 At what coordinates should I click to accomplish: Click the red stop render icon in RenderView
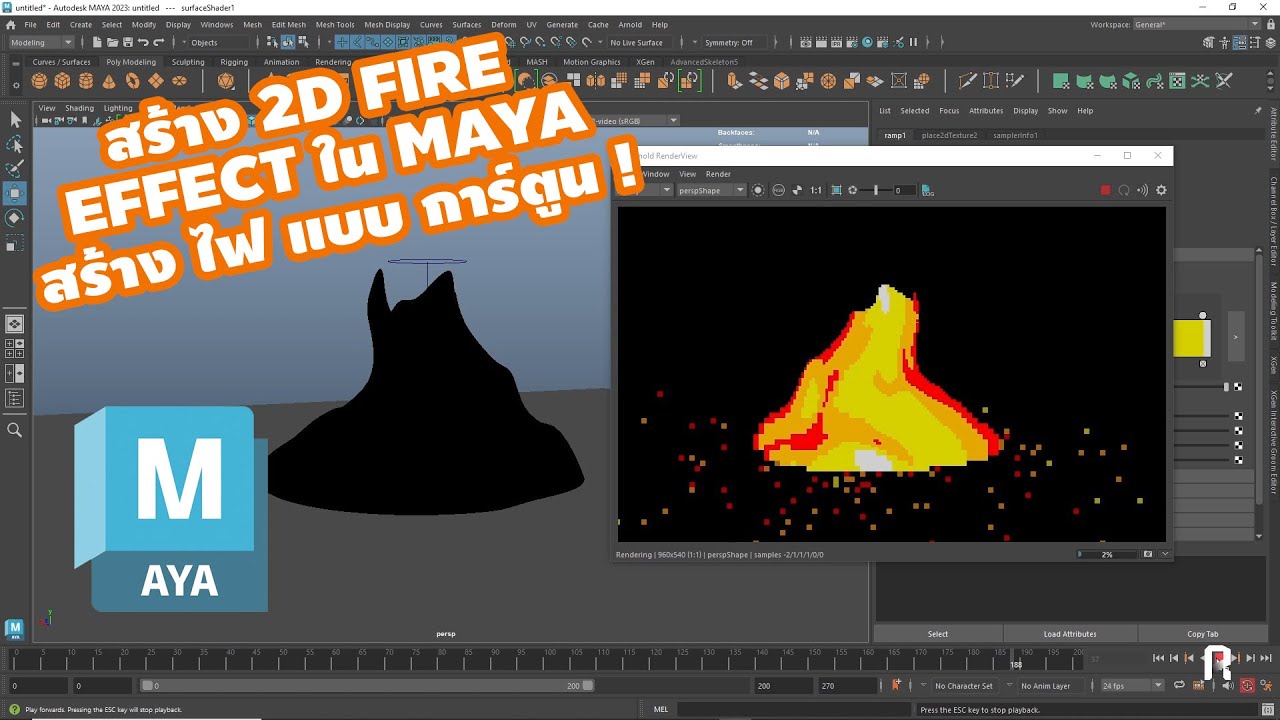(x=1105, y=190)
